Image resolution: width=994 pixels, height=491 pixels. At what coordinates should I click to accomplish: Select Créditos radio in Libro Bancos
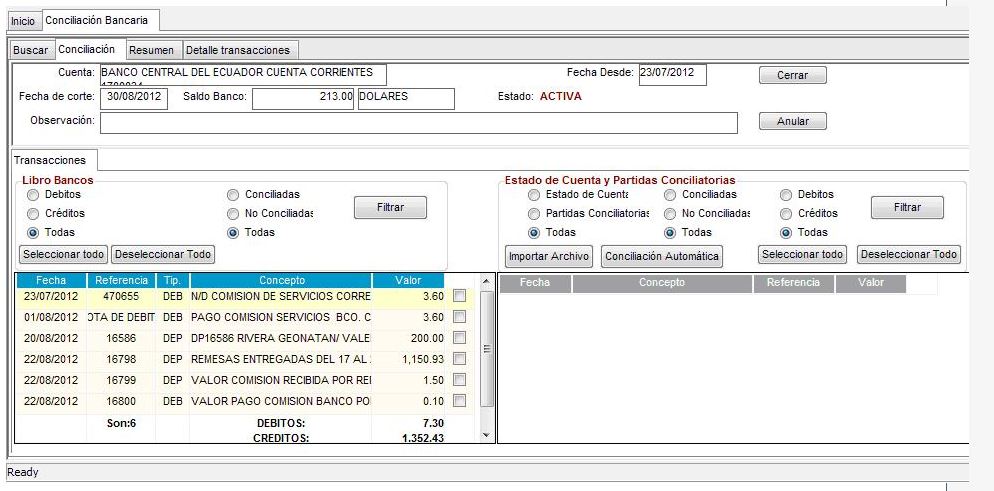pos(33,214)
